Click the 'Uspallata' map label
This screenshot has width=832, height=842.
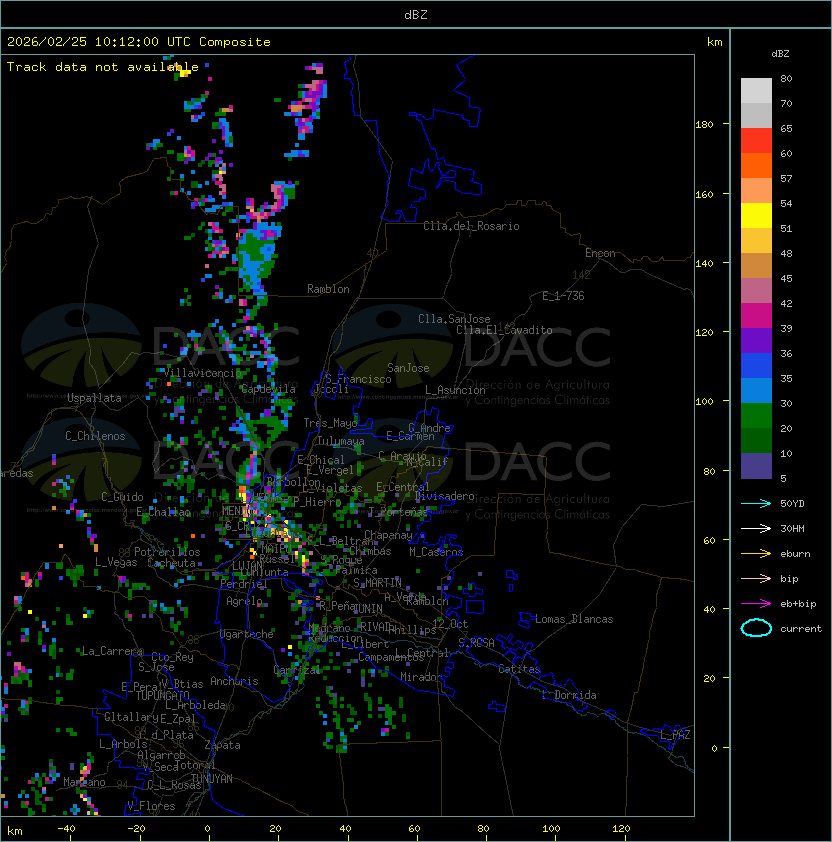[x=94, y=398]
